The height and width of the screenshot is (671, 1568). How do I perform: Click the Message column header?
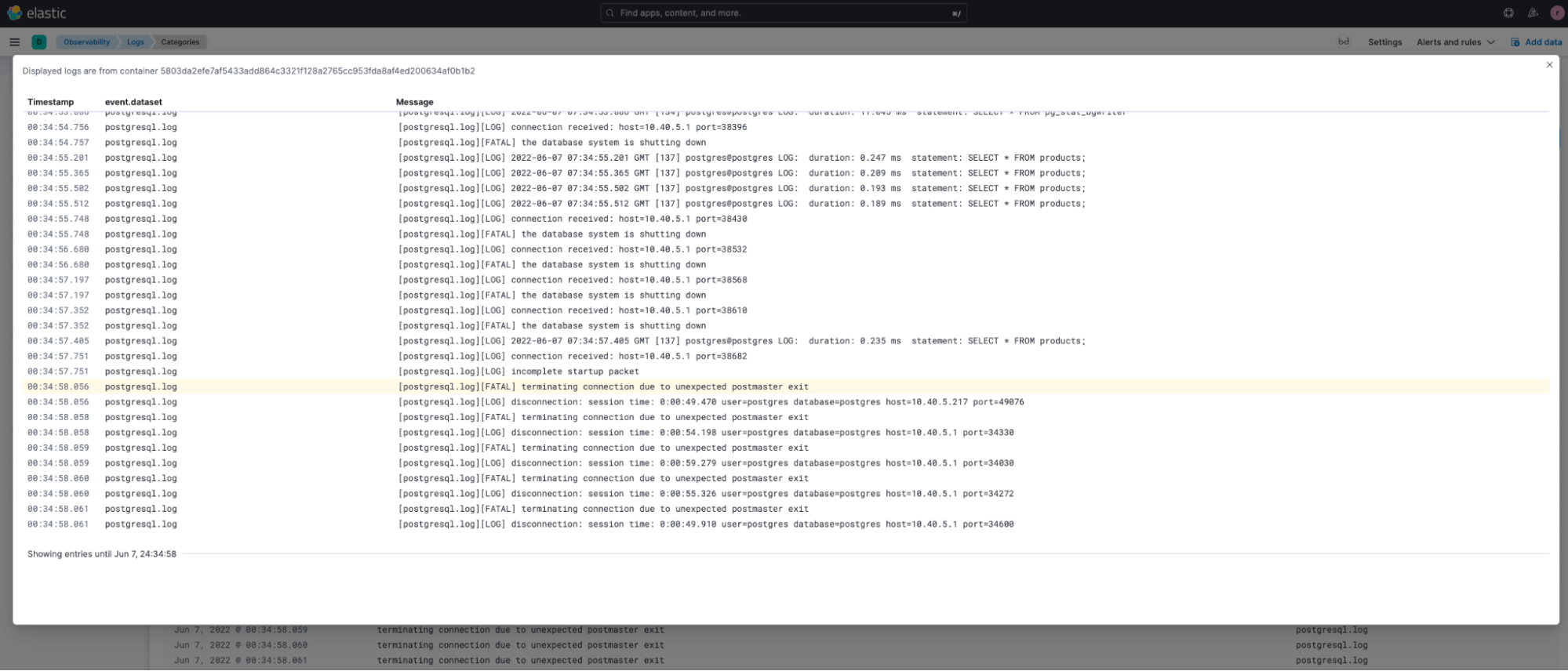click(x=414, y=102)
